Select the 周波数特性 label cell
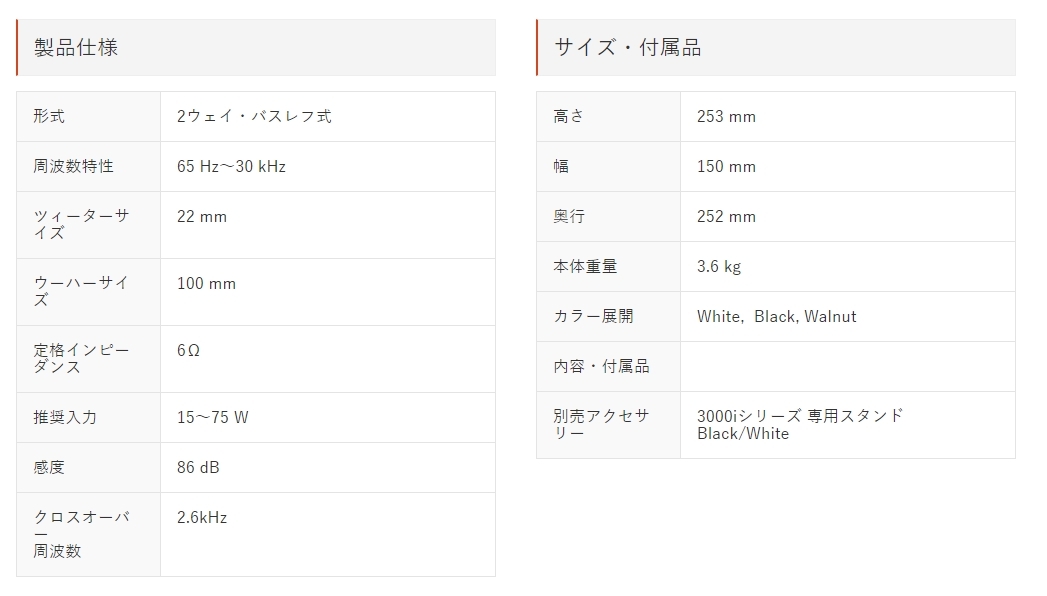Viewport: 1047px width, 596px height. pos(88,166)
